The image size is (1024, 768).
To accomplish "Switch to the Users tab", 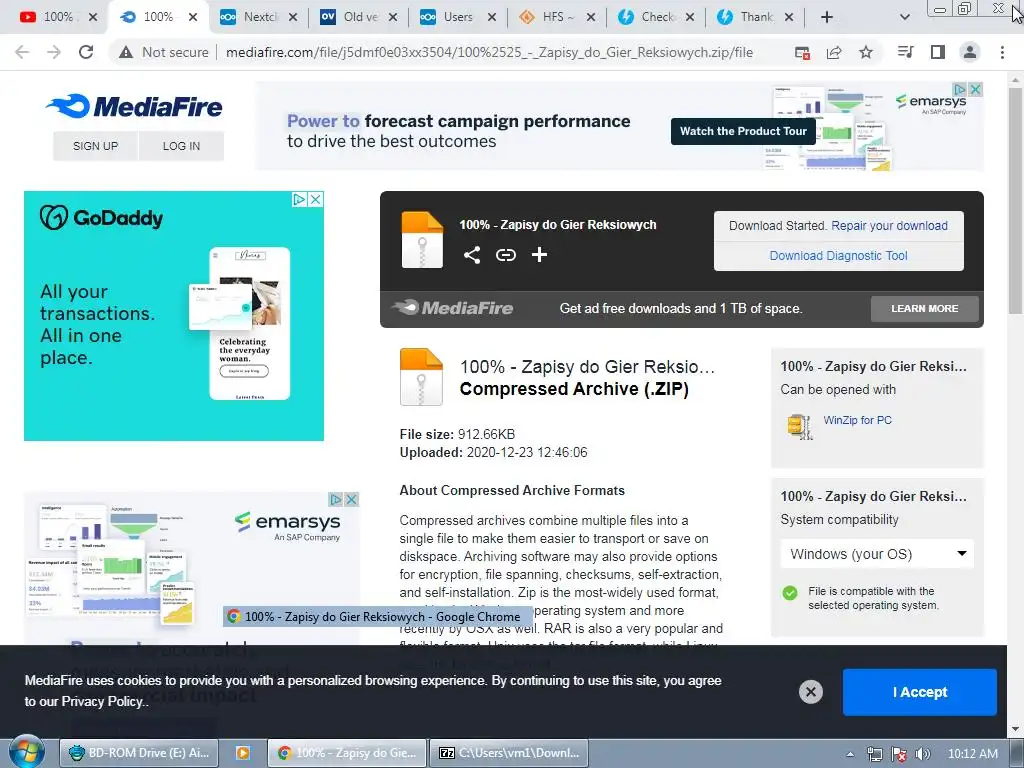I will point(457,17).
